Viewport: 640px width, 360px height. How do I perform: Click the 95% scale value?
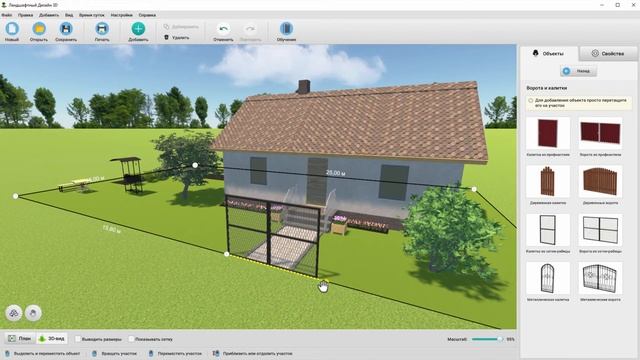pos(510,339)
